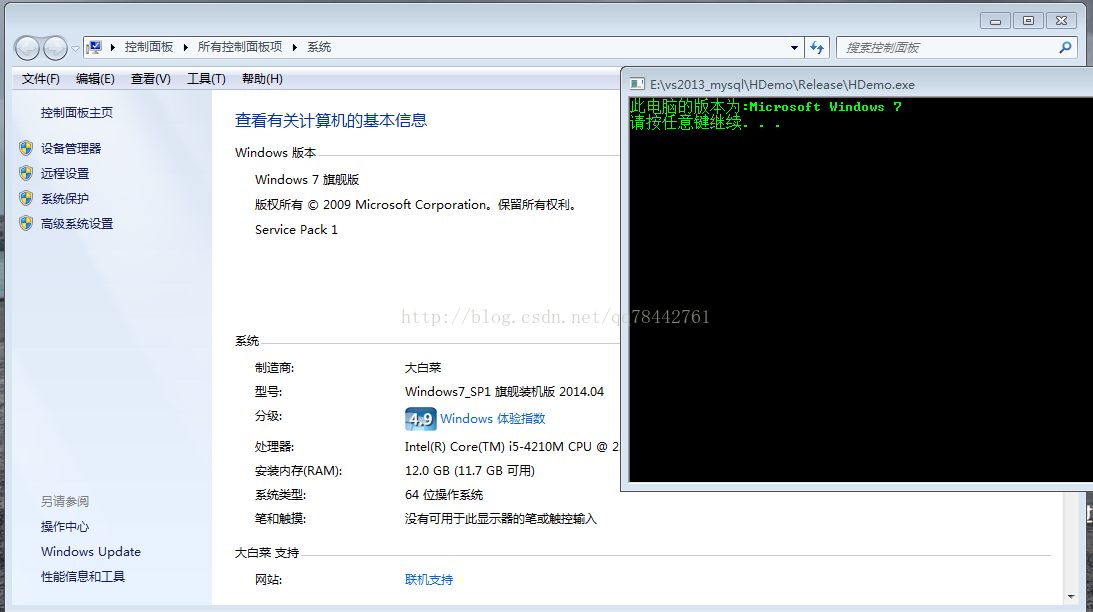
Task: Click HDemo.exe console window icon
Action: click(x=637, y=84)
